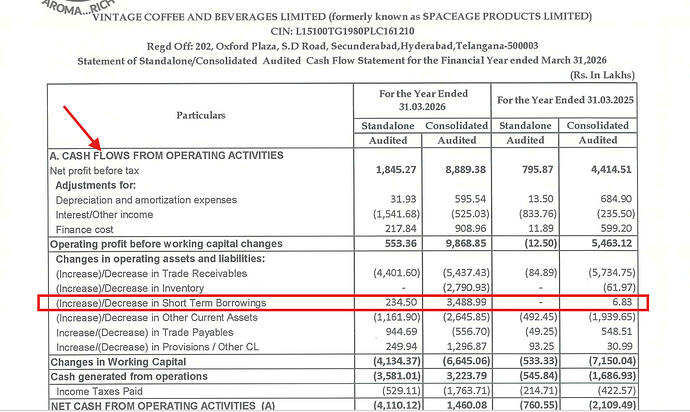Select the Income Taxes Paid label
Image resolution: width=690 pixels, height=412 pixels.
(x=99, y=391)
